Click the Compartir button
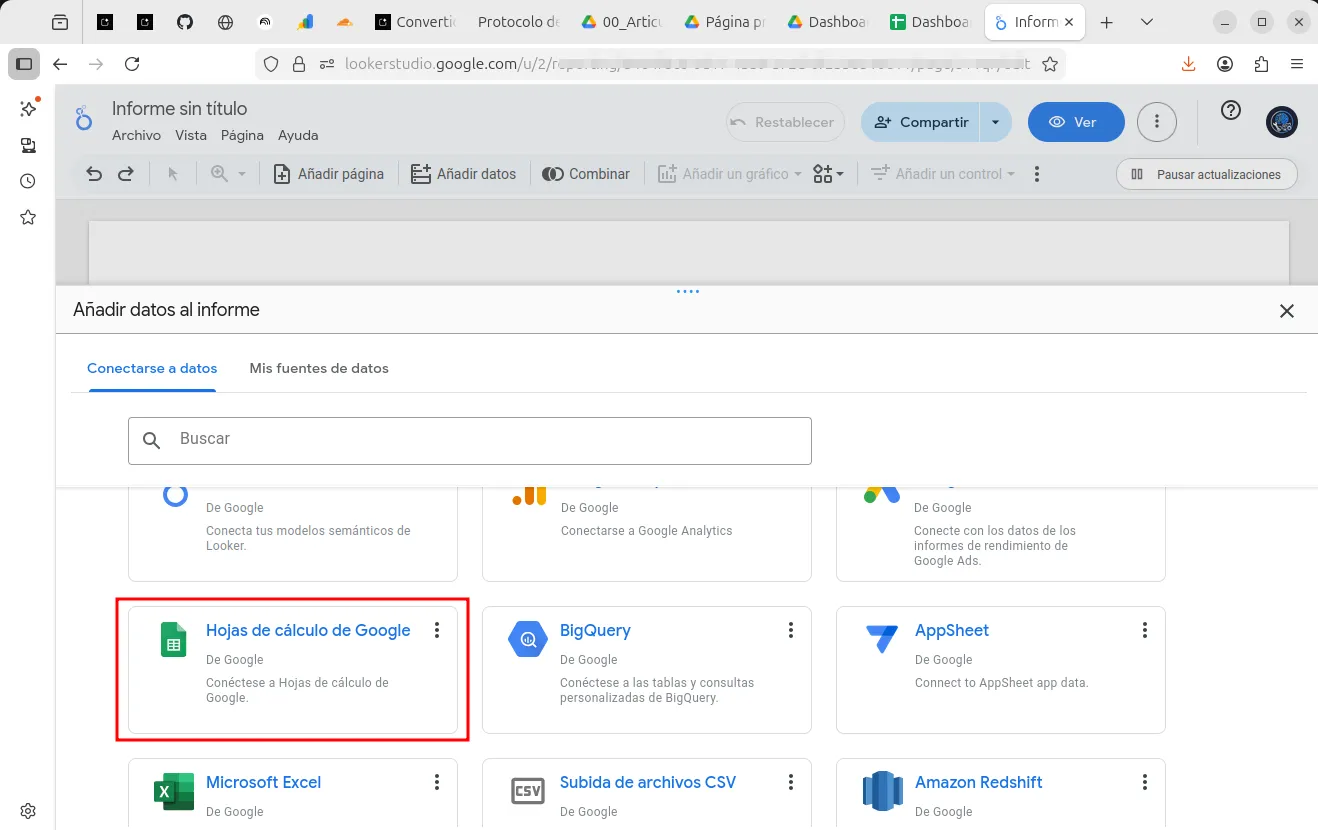The image size is (1318, 830). [921, 122]
